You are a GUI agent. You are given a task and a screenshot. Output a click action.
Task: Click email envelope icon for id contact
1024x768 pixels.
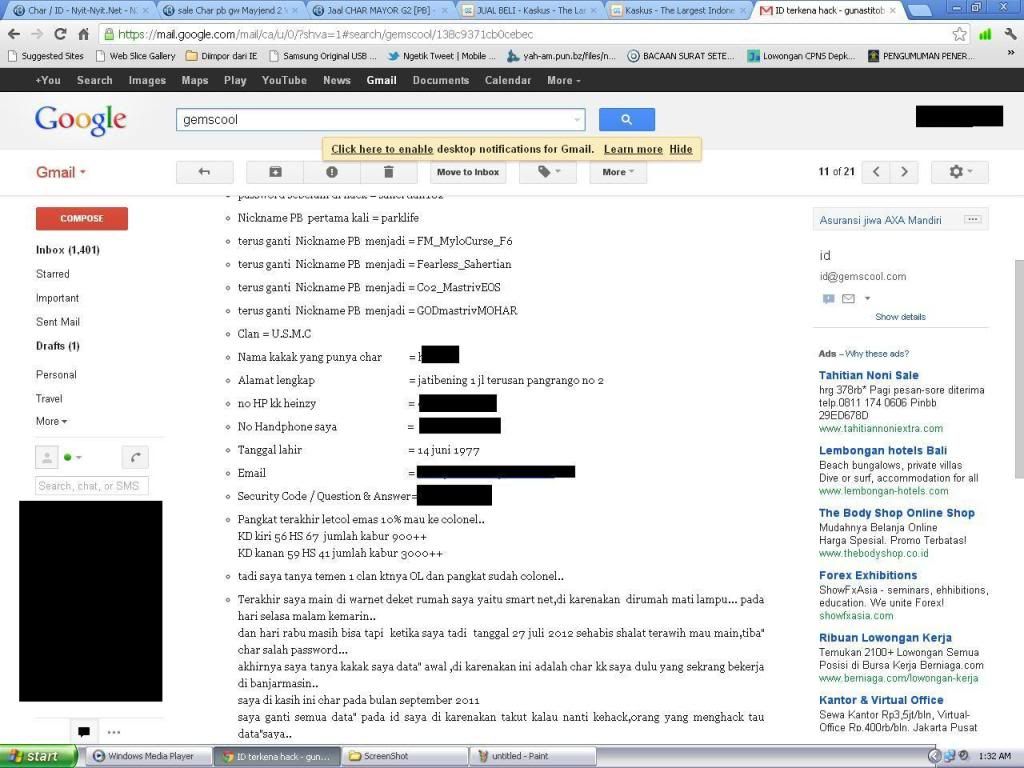(x=848, y=298)
